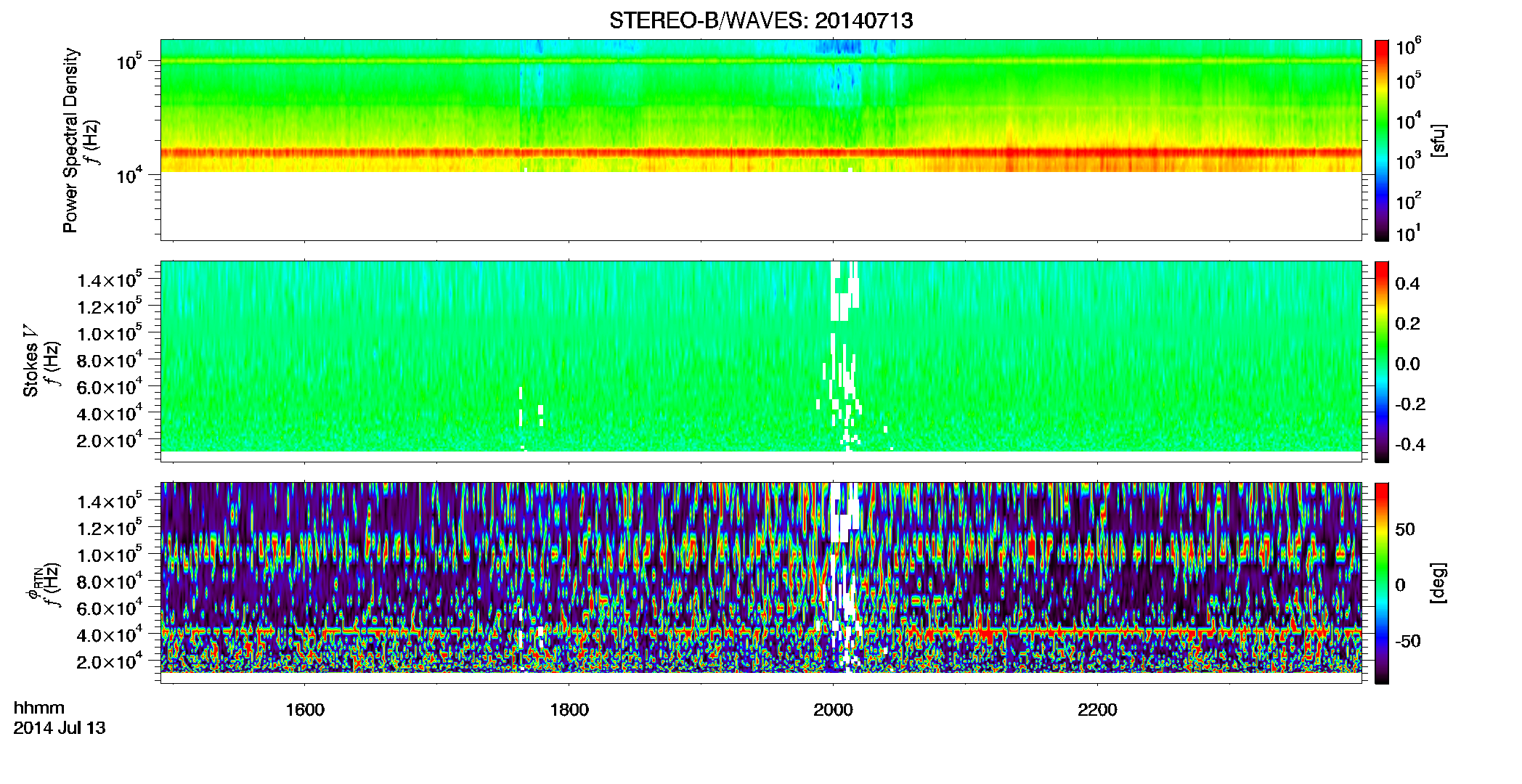Click the -0.4 tick on Stokes colorbar
The image size is (1522, 784).
click(x=1410, y=444)
